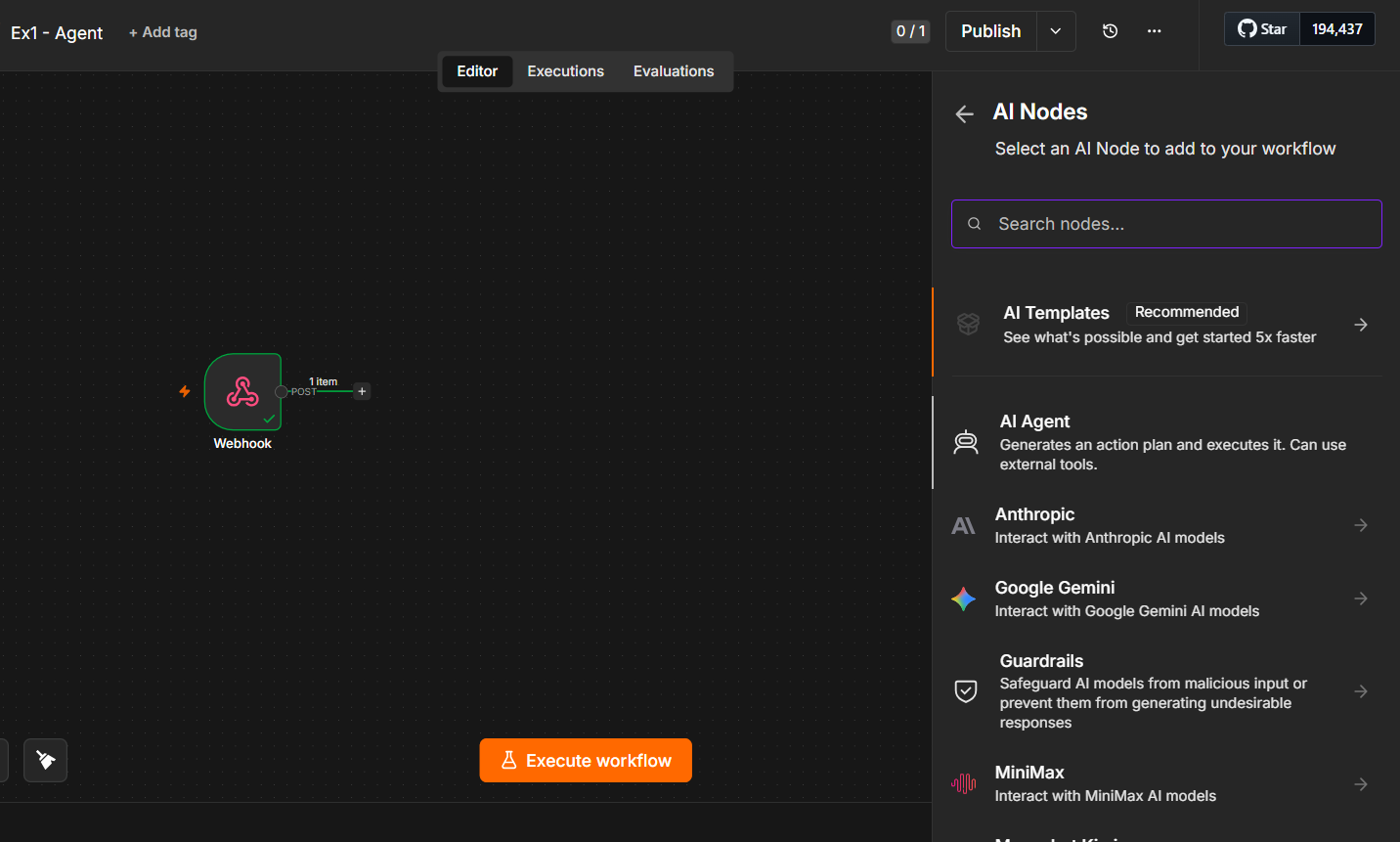The image size is (1400, 842).
Task: Click the 194,437 star count
Action: (x=1336, y=29)
